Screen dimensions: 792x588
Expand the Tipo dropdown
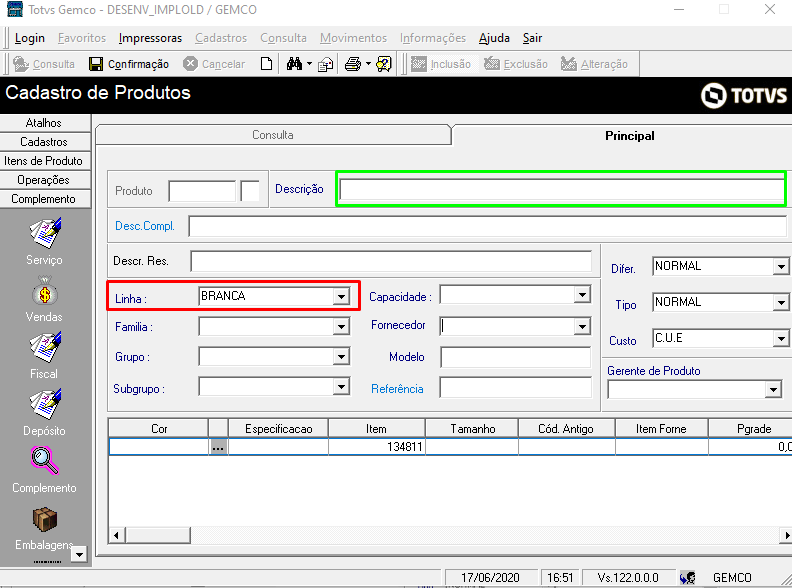click(x=781, y=303)
